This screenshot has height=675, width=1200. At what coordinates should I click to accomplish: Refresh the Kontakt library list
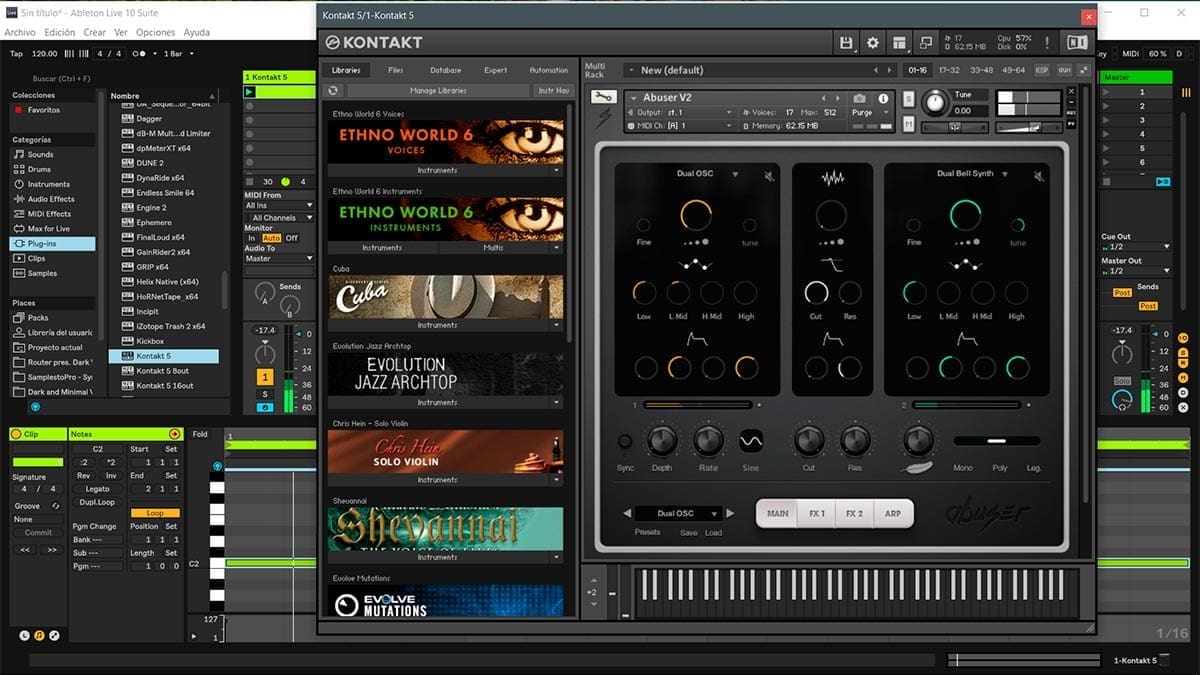tap(334, 91)
